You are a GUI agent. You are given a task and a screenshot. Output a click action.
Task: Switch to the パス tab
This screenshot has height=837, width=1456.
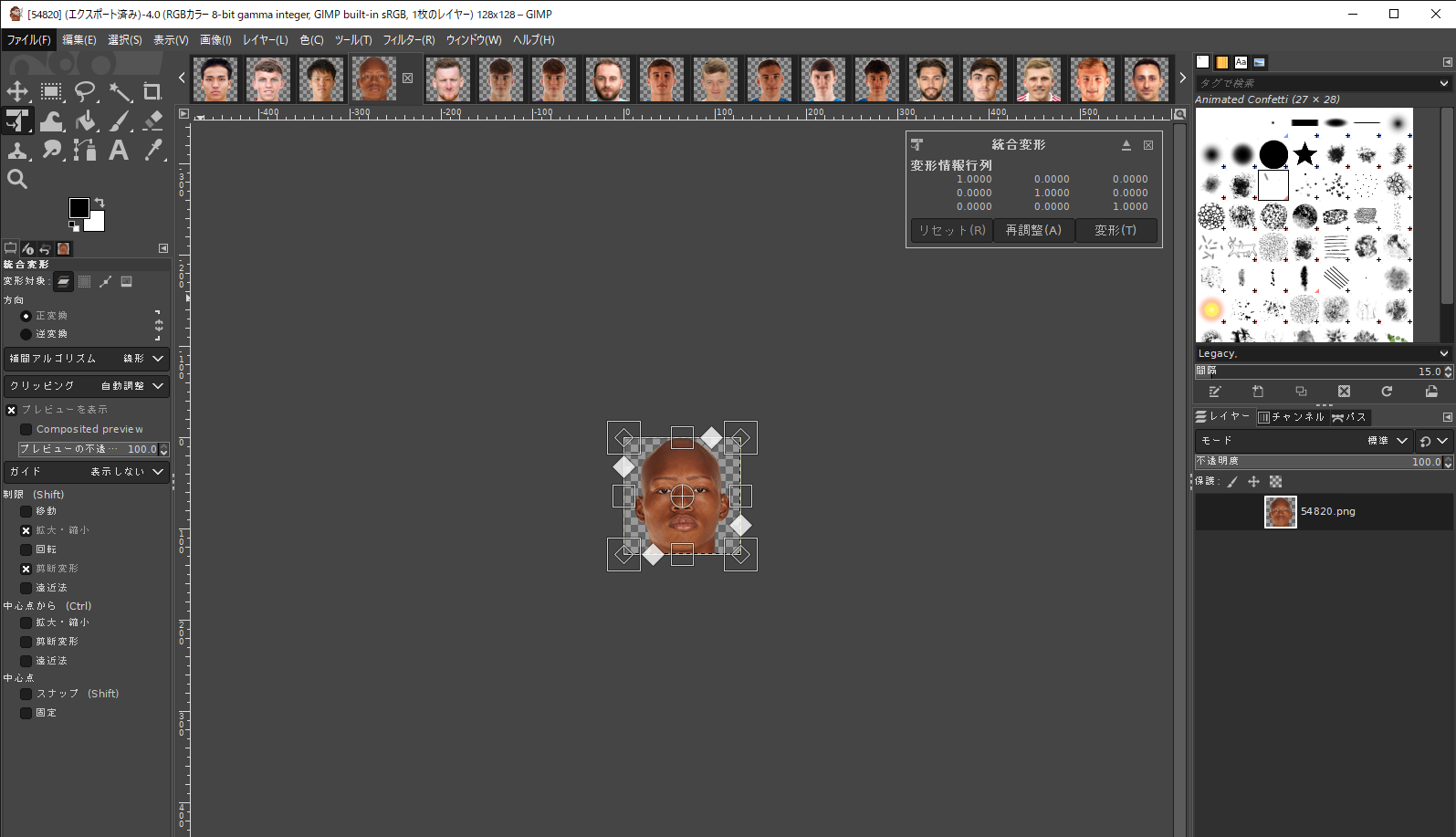tap(1349, 417)
